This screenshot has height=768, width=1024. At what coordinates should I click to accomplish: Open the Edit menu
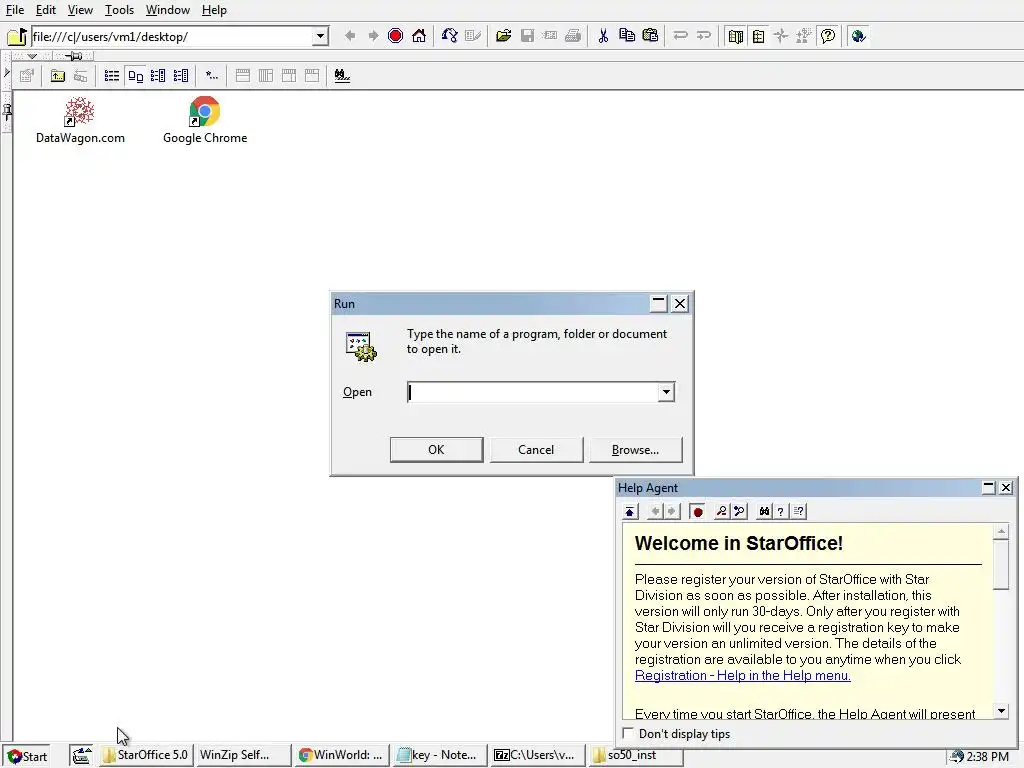(x=45, y=10)
